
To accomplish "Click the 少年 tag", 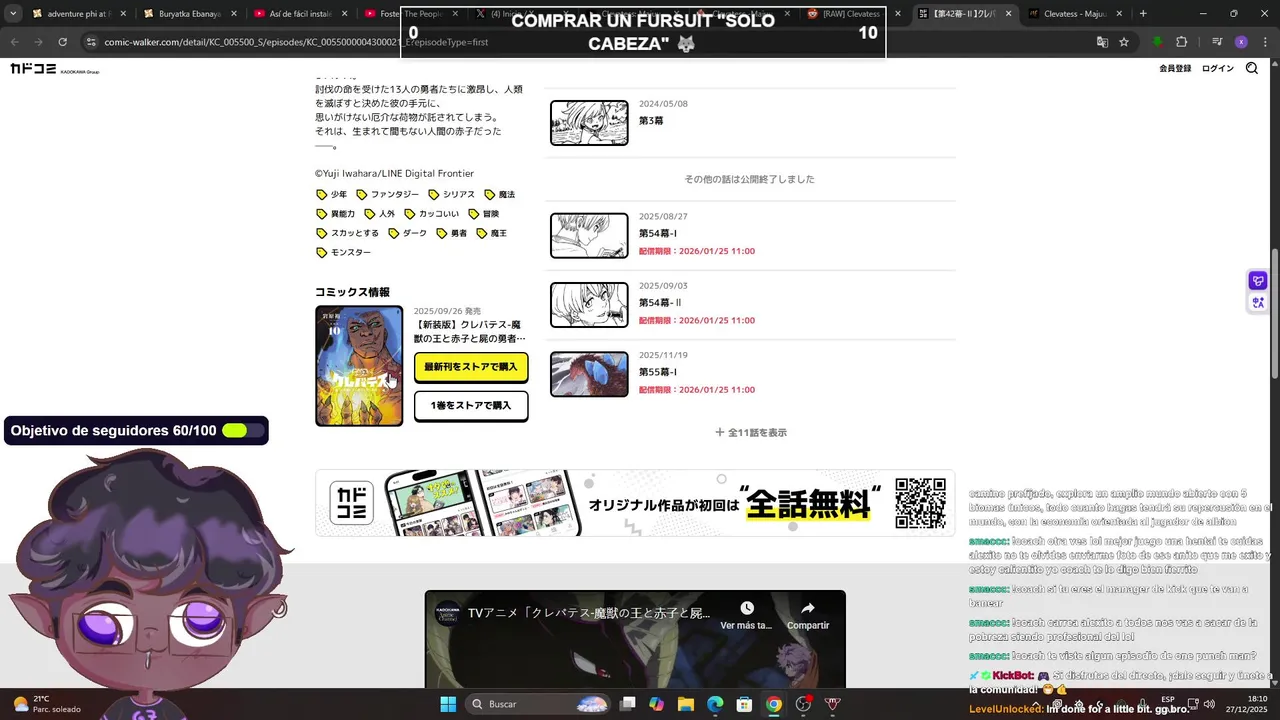I will (x=332, y=195).
